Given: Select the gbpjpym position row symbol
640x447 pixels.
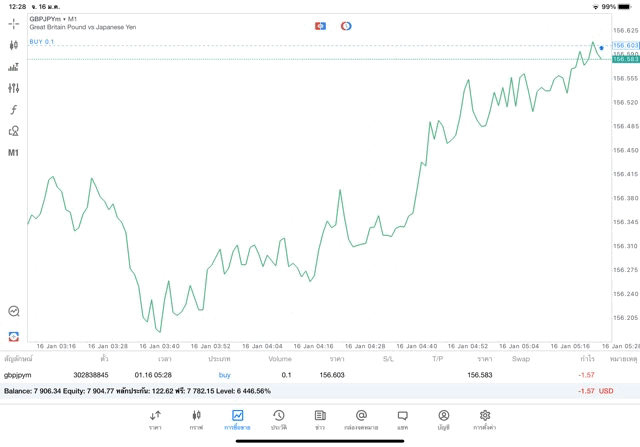Looking at the screenshot, I should [18, 375].
